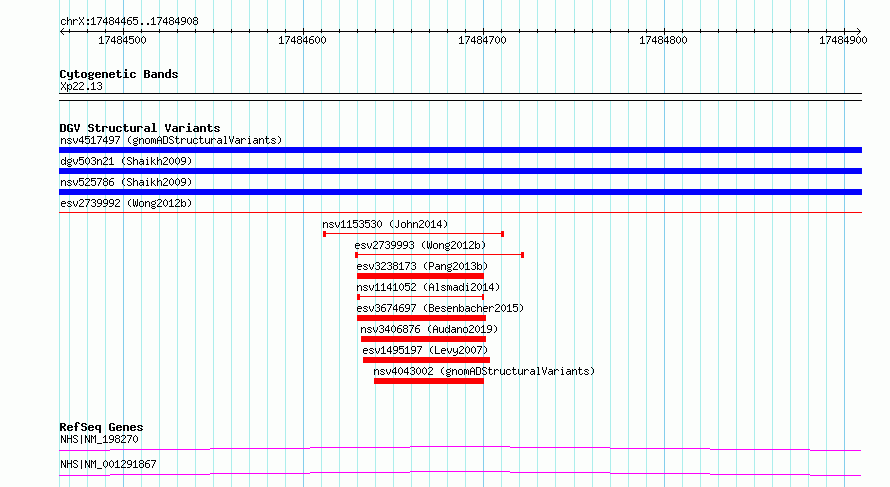Click the blue bar under dgv503n21
Image resolution: width=890 pixels, height=487 pixels.
[460, 171]
